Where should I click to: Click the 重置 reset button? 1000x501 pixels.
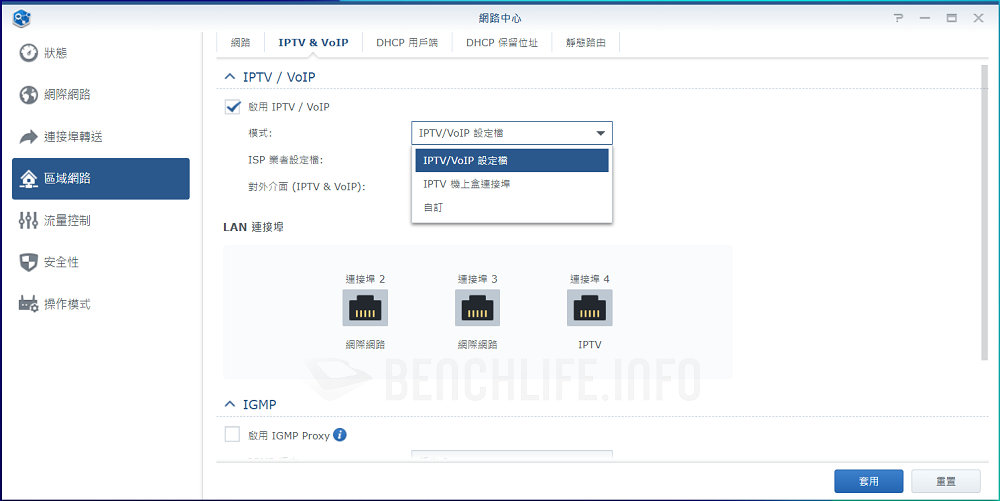(946, 481)
